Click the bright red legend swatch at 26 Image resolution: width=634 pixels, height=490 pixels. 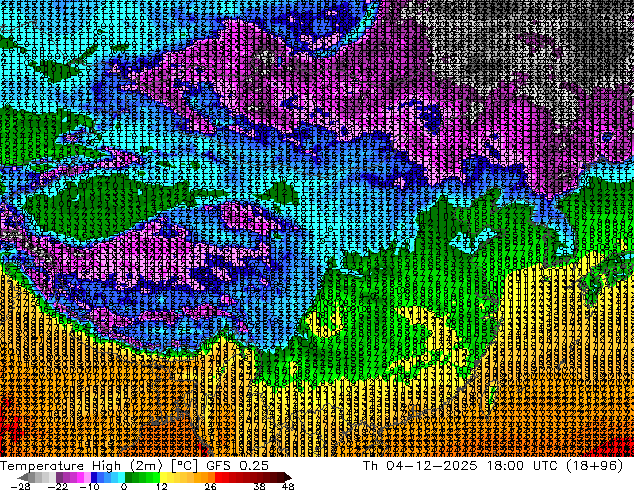pos(218,477)
